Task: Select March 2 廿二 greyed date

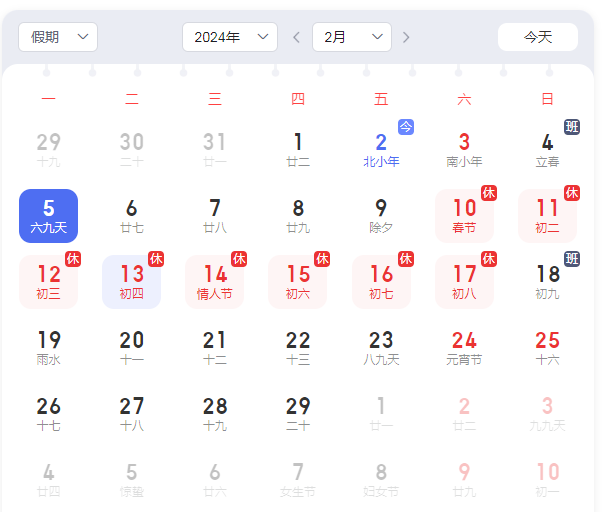Action: pyautogui.click(x=464, y=414)
